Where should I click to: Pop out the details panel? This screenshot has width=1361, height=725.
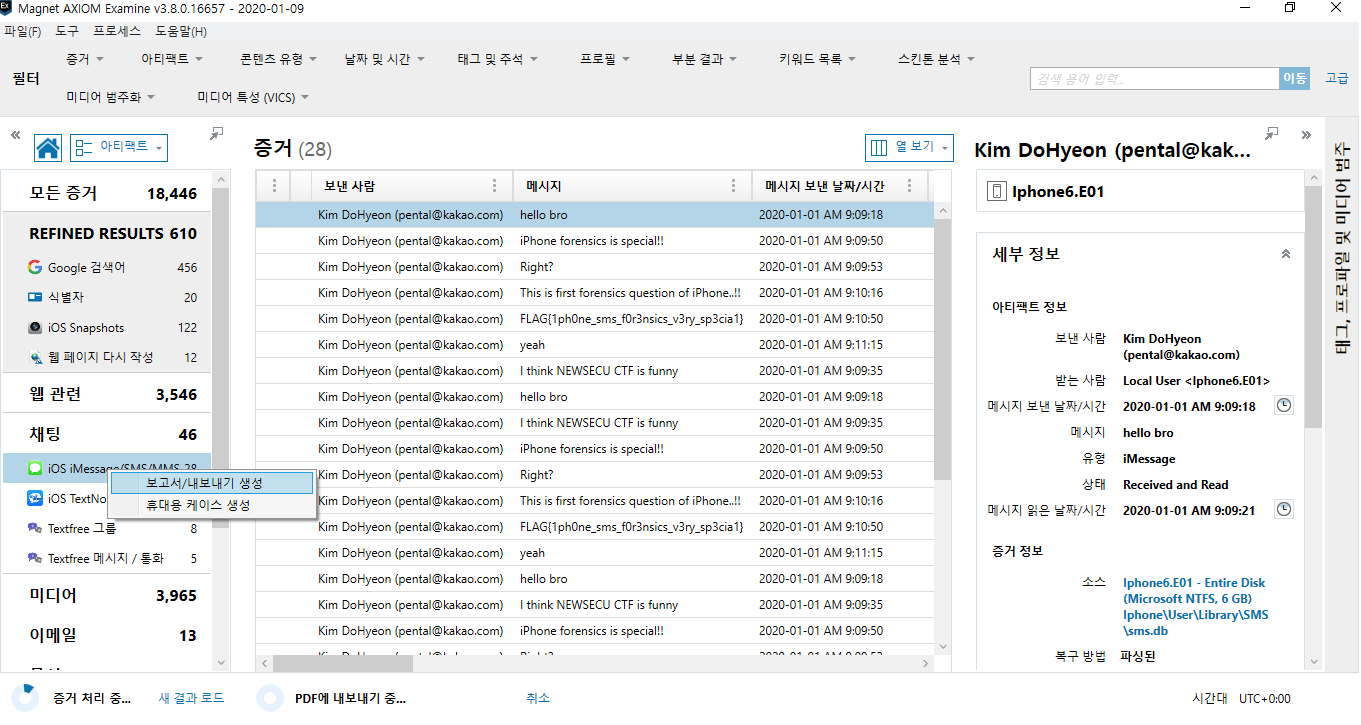tap(1273, 133)
